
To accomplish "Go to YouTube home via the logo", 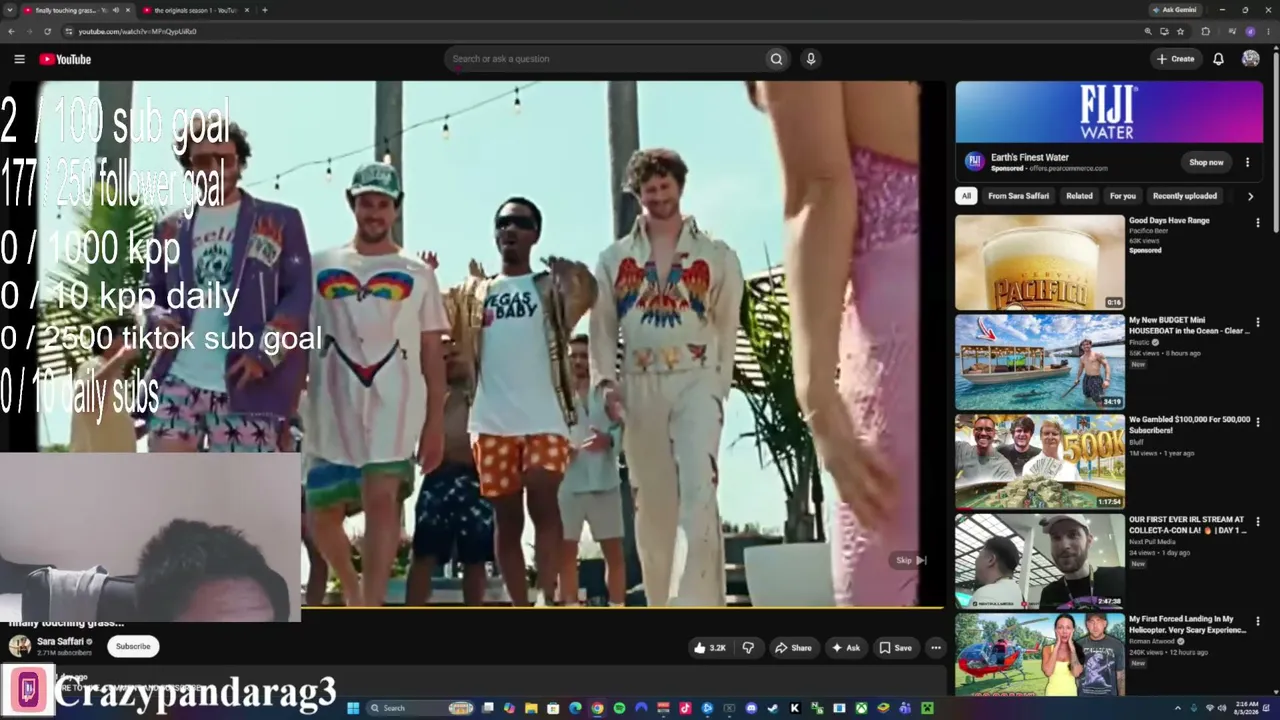I will point(65,59).
